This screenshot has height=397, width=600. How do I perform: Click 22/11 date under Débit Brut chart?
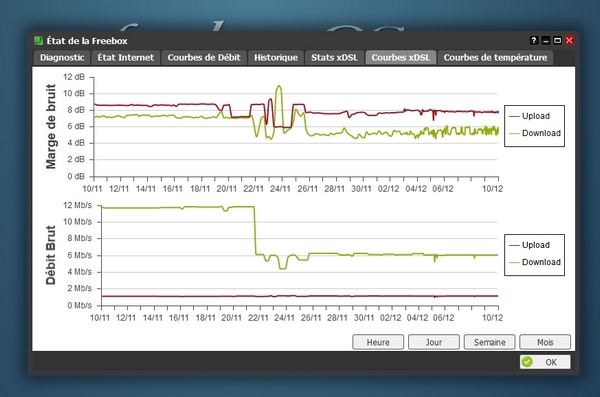258,318
